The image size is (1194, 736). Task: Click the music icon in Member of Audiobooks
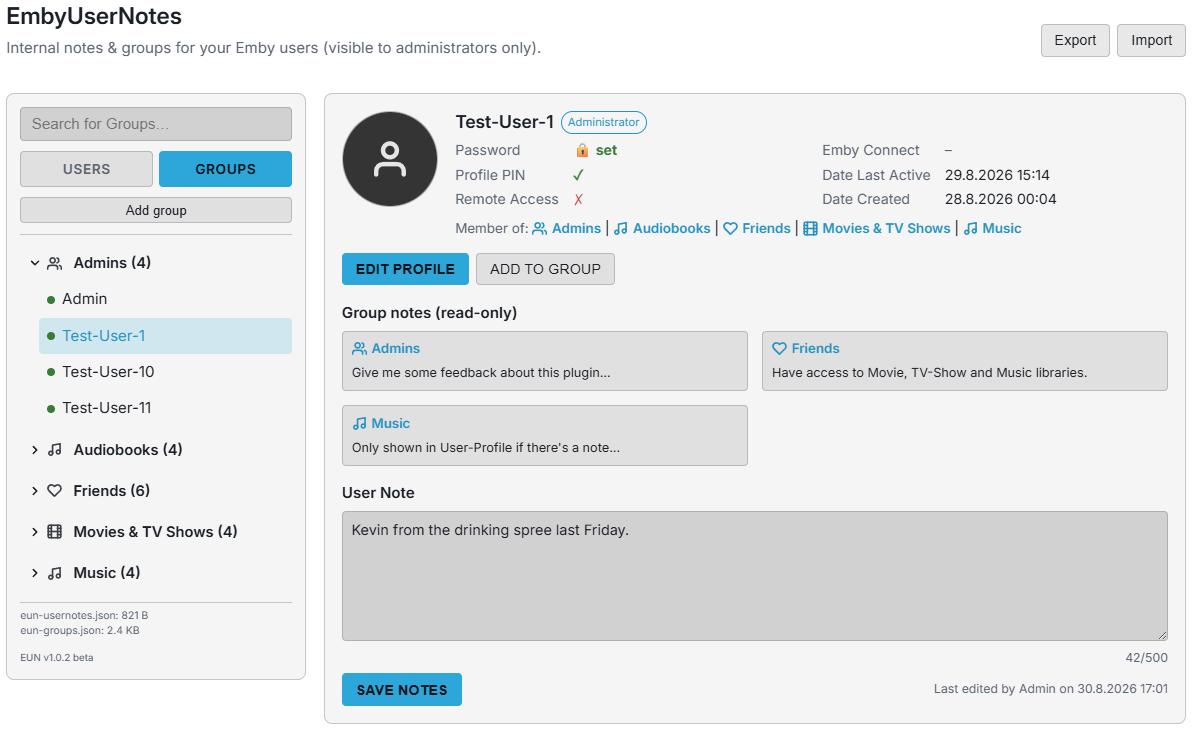621,228
